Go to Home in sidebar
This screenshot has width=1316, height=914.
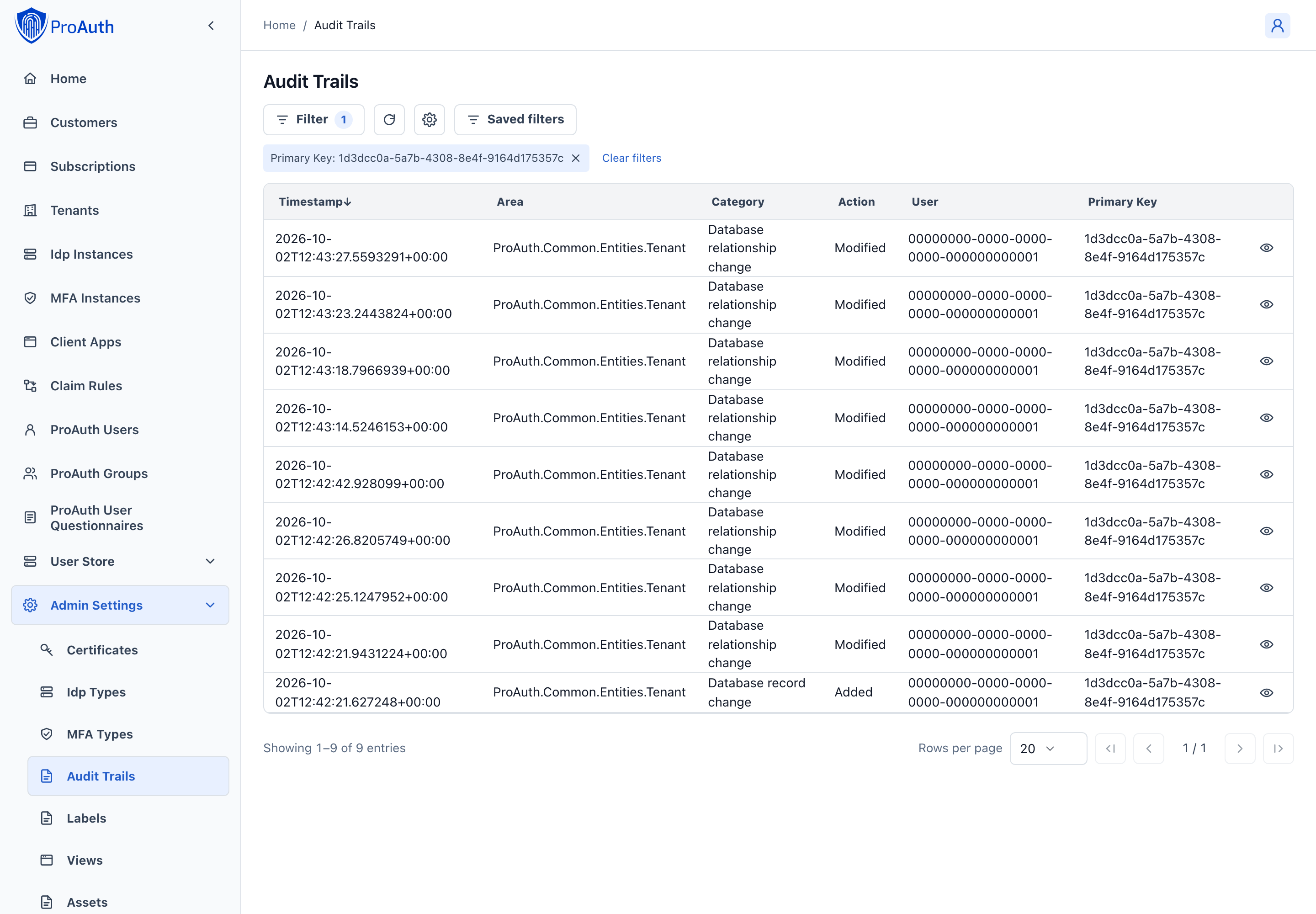[120, 79]
